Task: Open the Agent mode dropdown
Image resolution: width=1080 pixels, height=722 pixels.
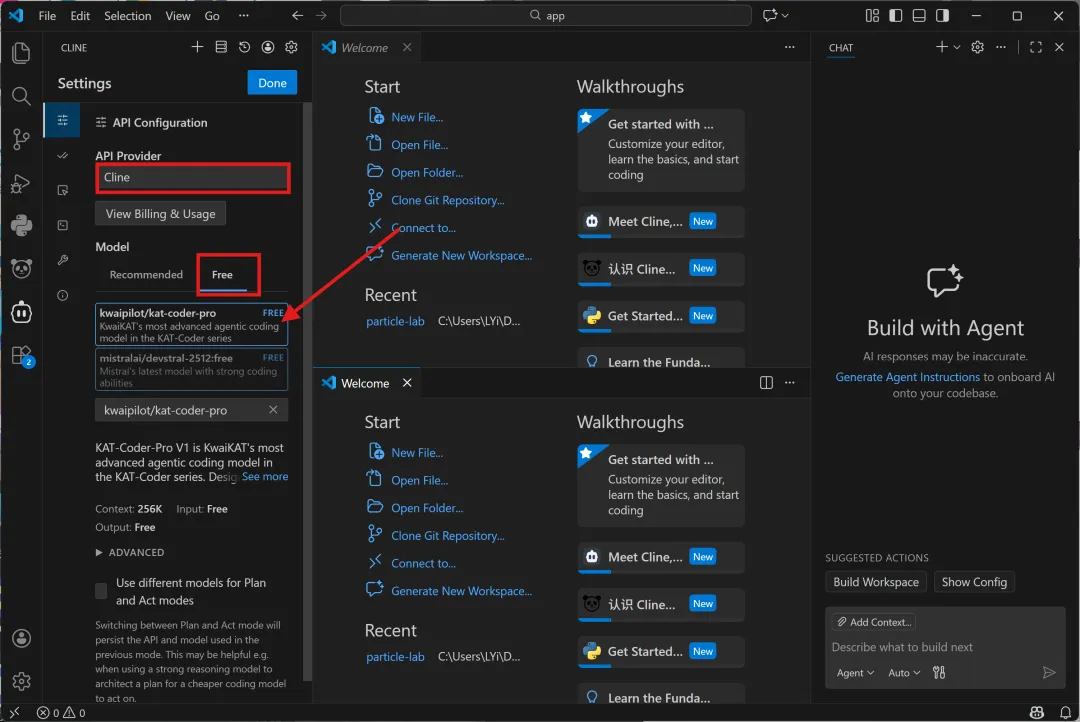Action: pos(855,672)
